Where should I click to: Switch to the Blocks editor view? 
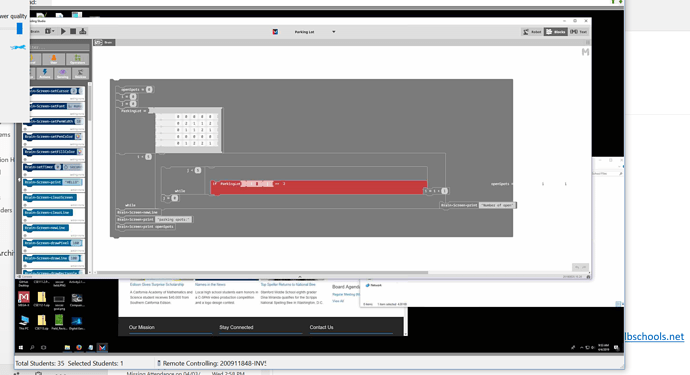(556, 32)
